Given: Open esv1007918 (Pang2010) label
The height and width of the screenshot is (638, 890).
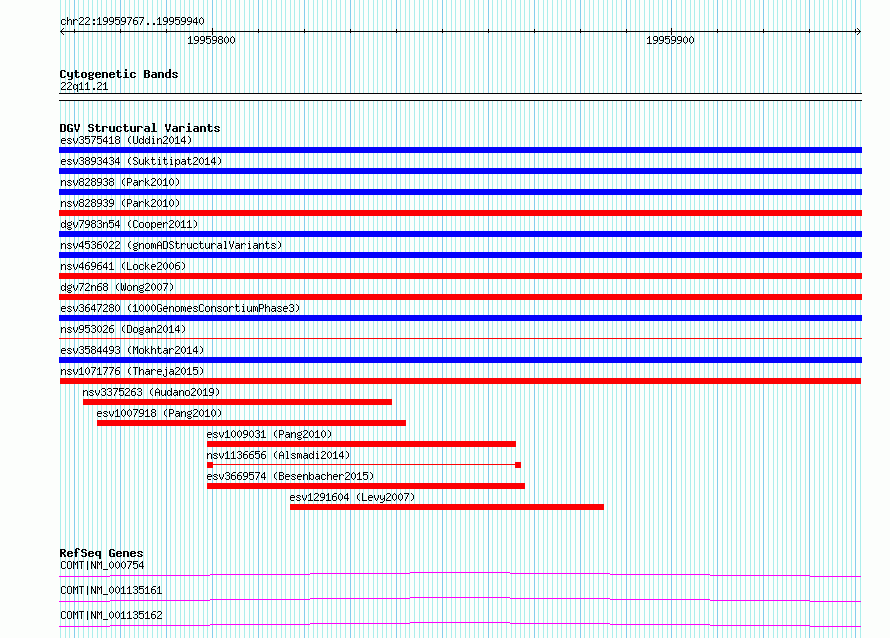Looking at the screenshot, I should (x=159, y=413).
